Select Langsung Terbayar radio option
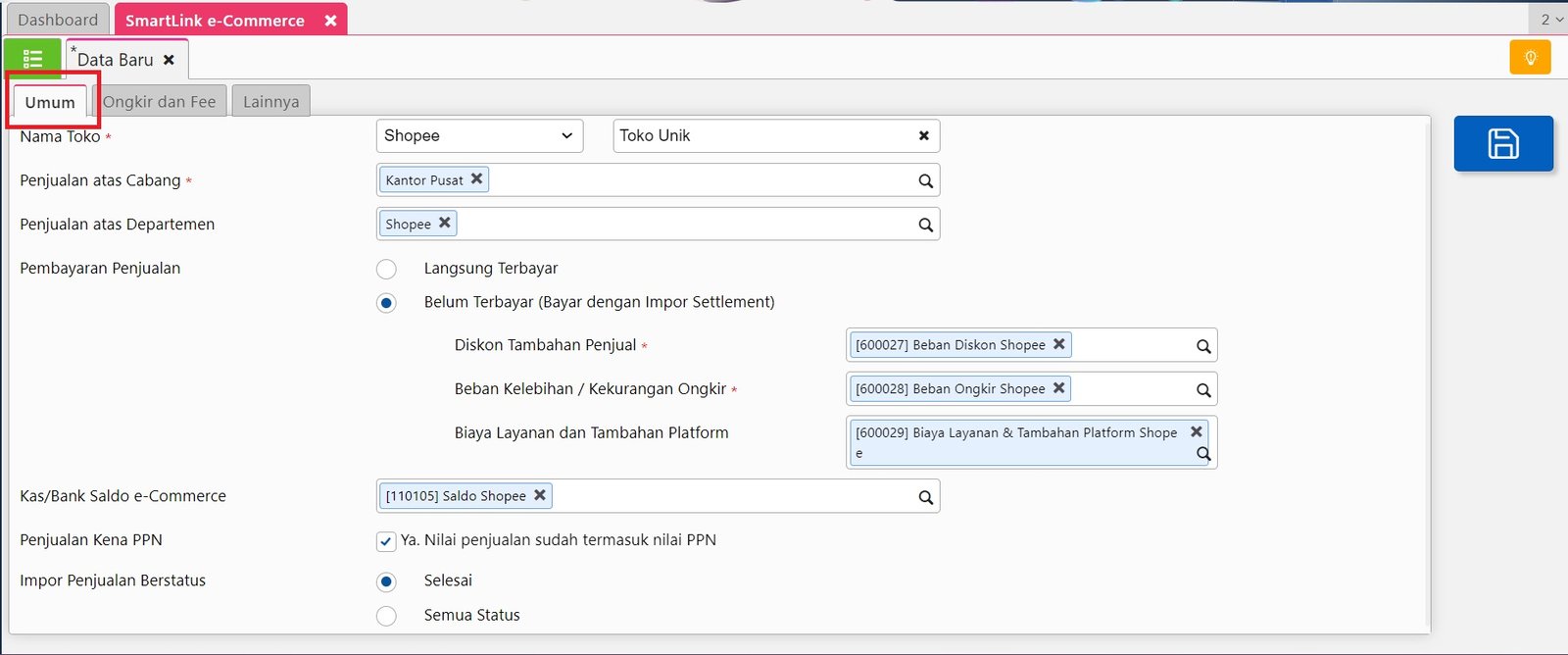 pos(387,269)
